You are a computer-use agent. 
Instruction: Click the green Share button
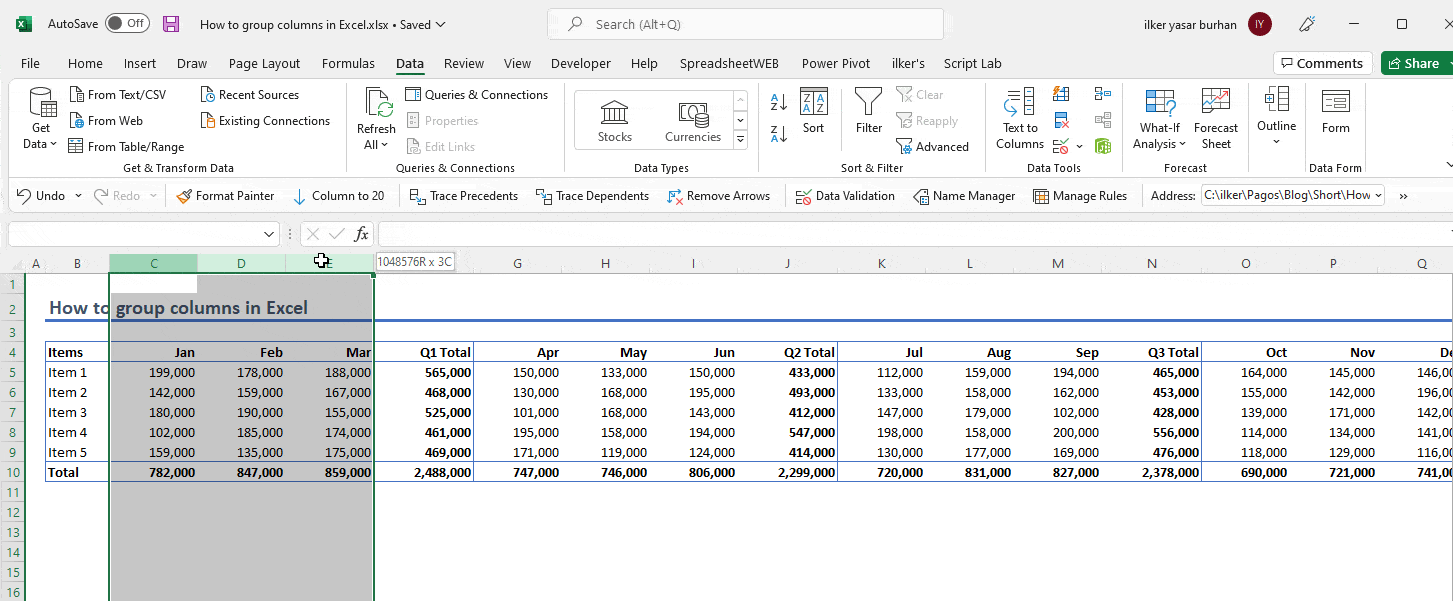coord(1415,62)
